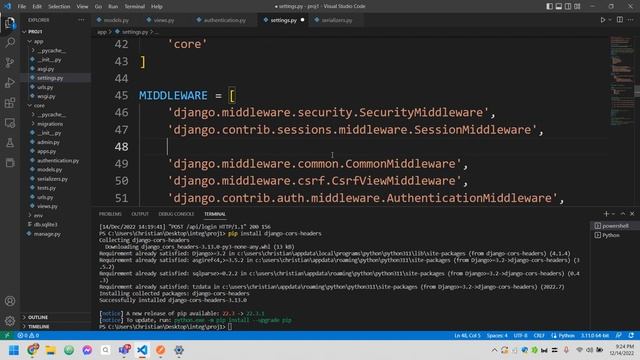Open the Accounts menu icon

click(10, 301)
